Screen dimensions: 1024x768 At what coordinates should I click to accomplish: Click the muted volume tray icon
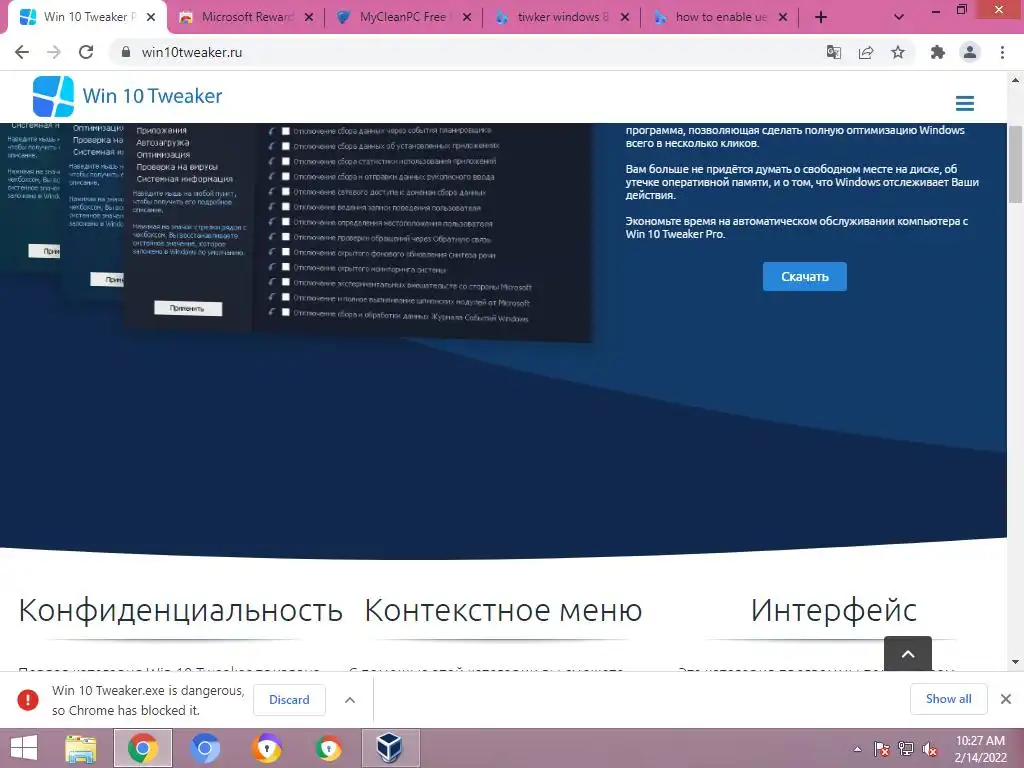[929, 749]
